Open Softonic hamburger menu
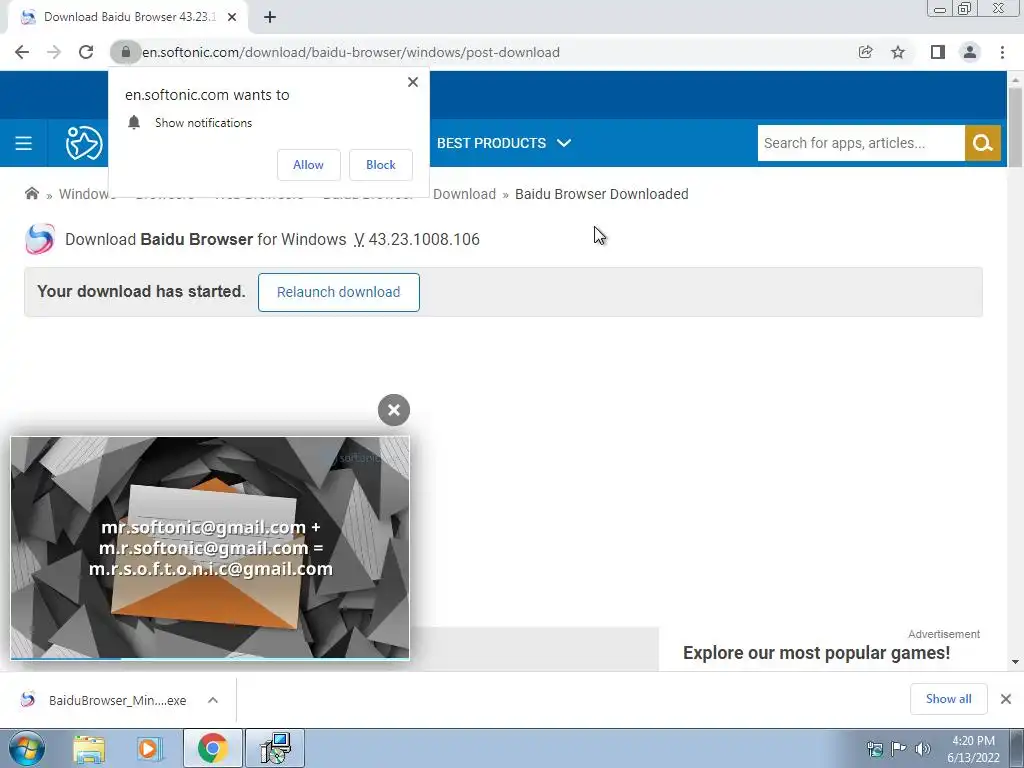 [x=24, y=143]
